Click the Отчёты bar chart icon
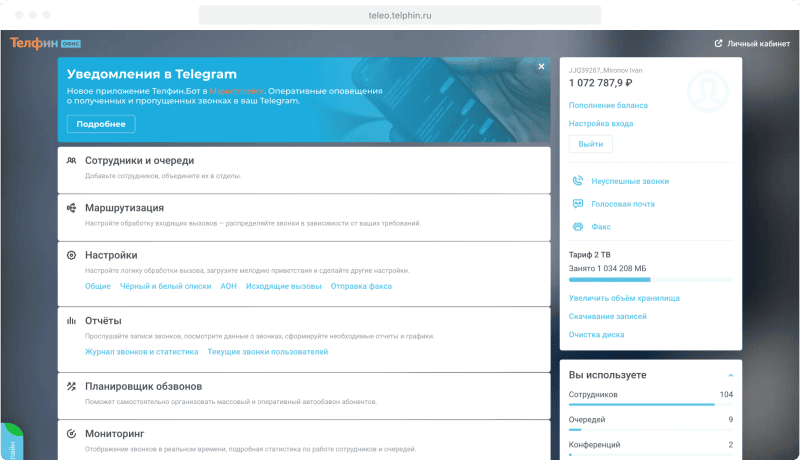Viewport: 800px width, 460px height. pyautogui.click(x=72, y=321)
